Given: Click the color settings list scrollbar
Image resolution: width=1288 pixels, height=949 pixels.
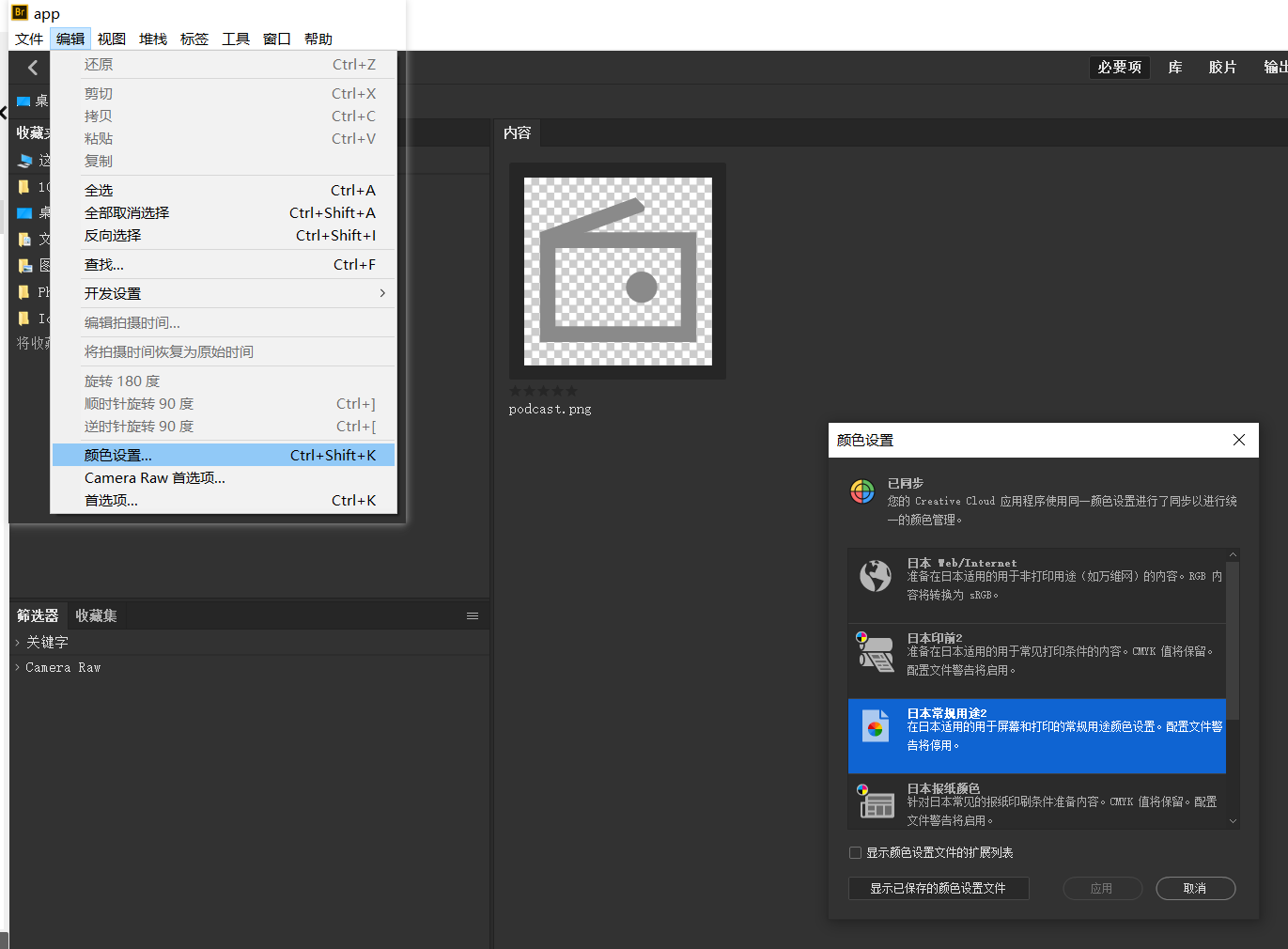Looking at the screenshot, I should click(x=1233, y=639).
